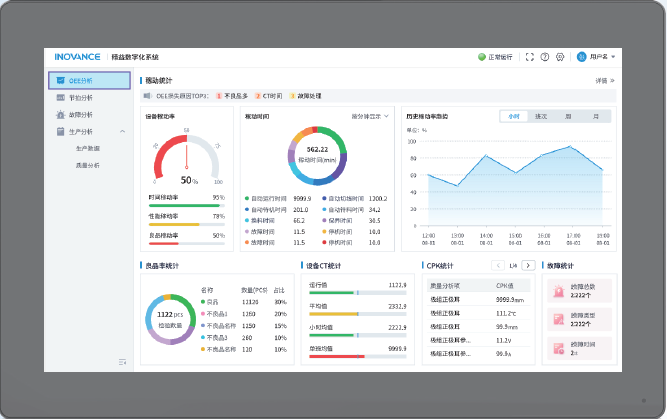The height and width of the screenshot is (419, 667).
Task: Open the 按分钟显示 dropdown
Action: 370,116
